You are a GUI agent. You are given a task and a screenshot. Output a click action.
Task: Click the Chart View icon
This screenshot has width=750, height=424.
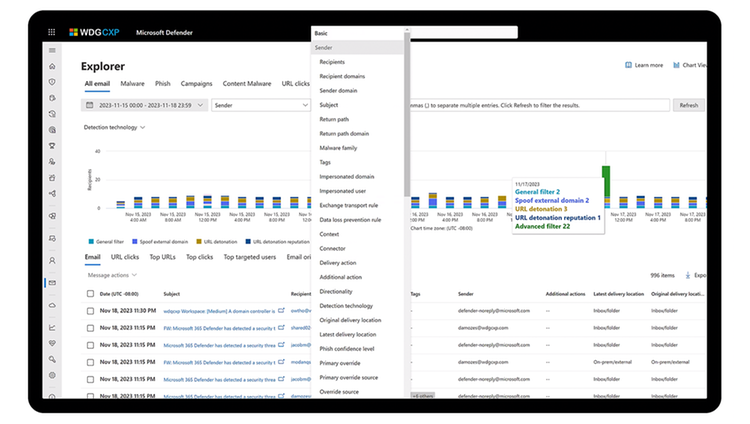pos(676,65)
